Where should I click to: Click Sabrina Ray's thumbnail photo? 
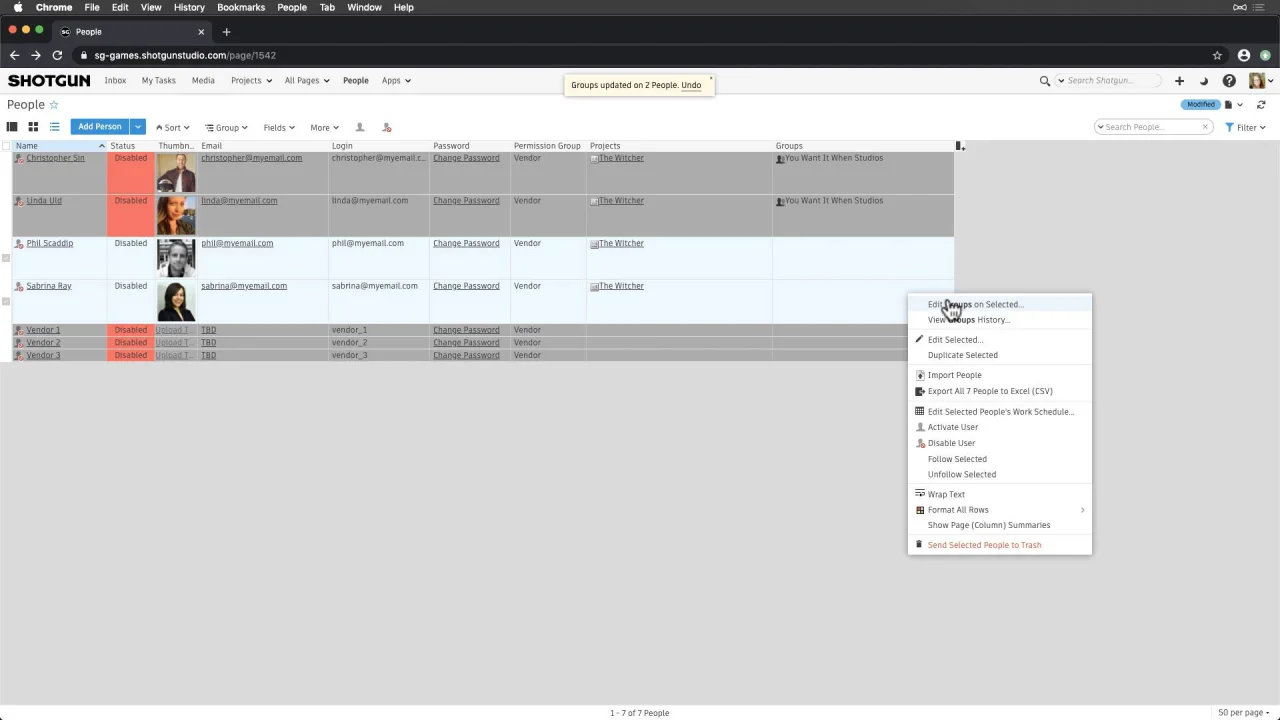pos(176,301)
